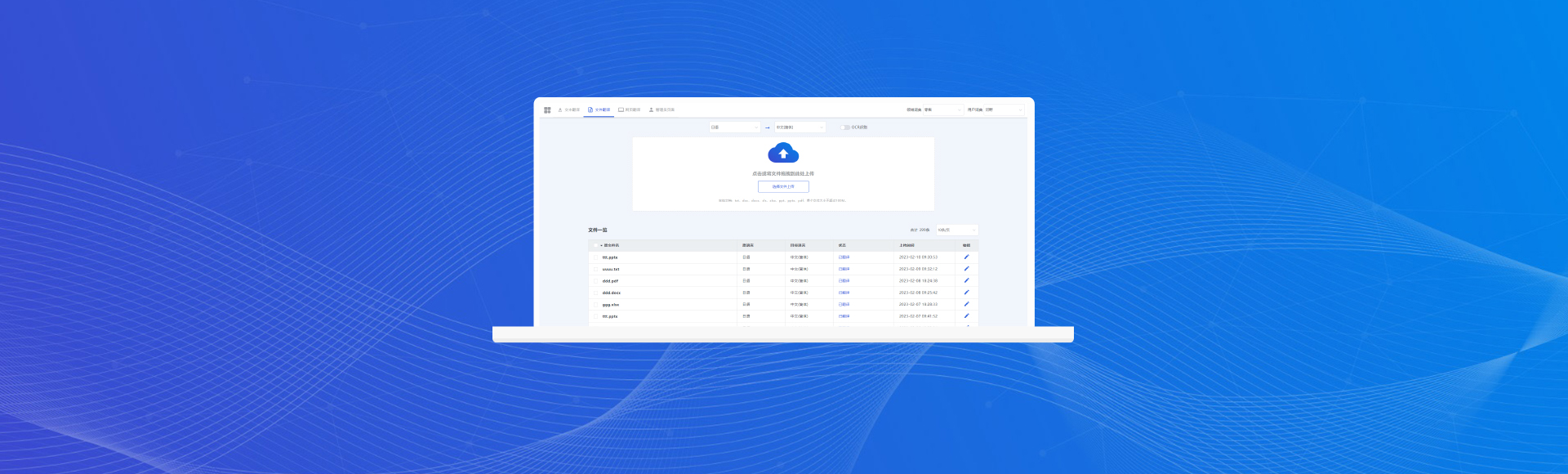
Task: Switch to the 文件翻译 tab
Action: tap(599, 110)
